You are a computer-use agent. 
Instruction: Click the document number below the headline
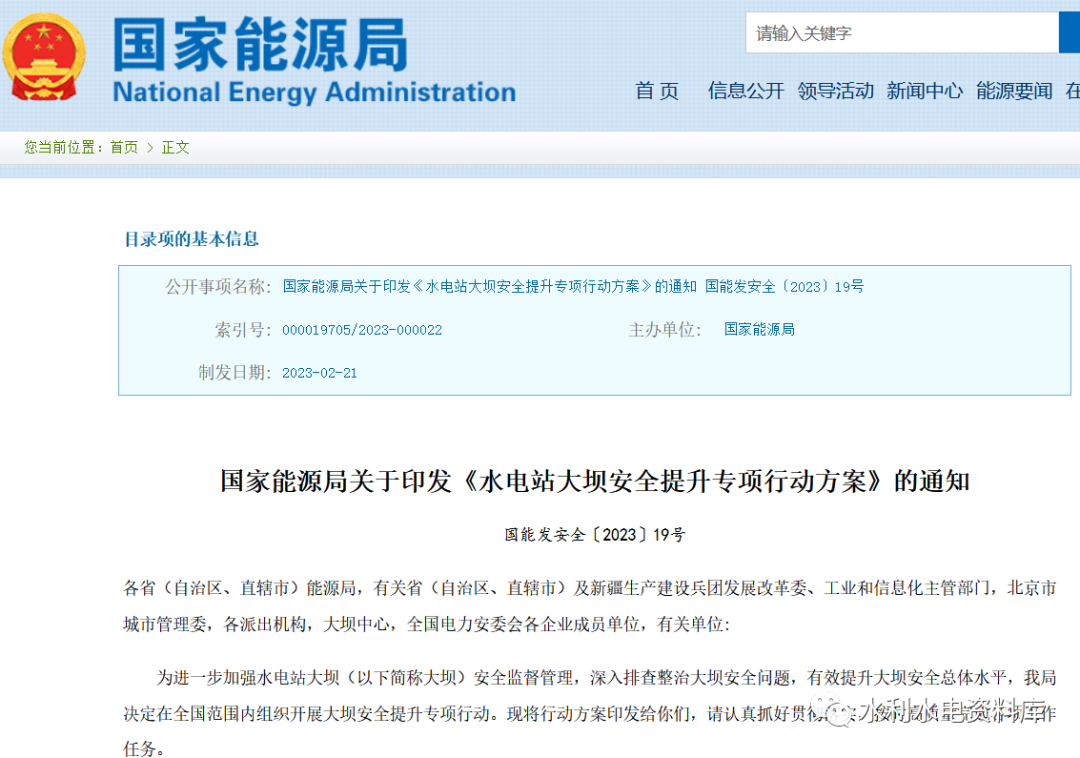(595, 535)
